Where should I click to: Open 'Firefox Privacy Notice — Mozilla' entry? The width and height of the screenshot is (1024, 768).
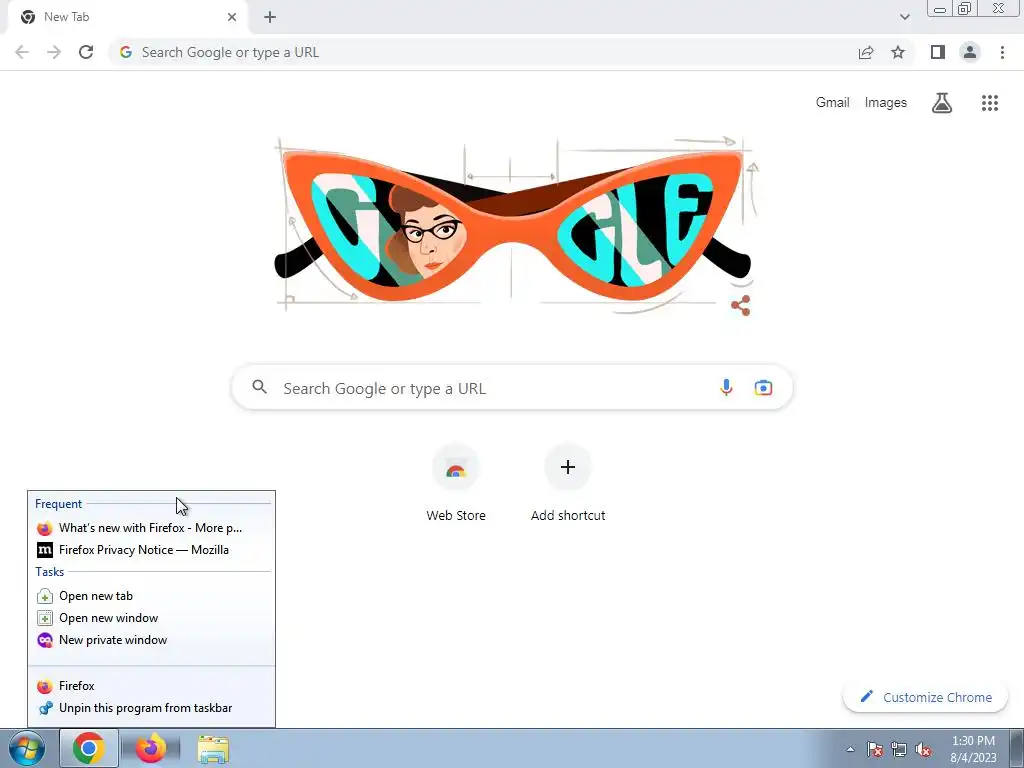point(152,550)
